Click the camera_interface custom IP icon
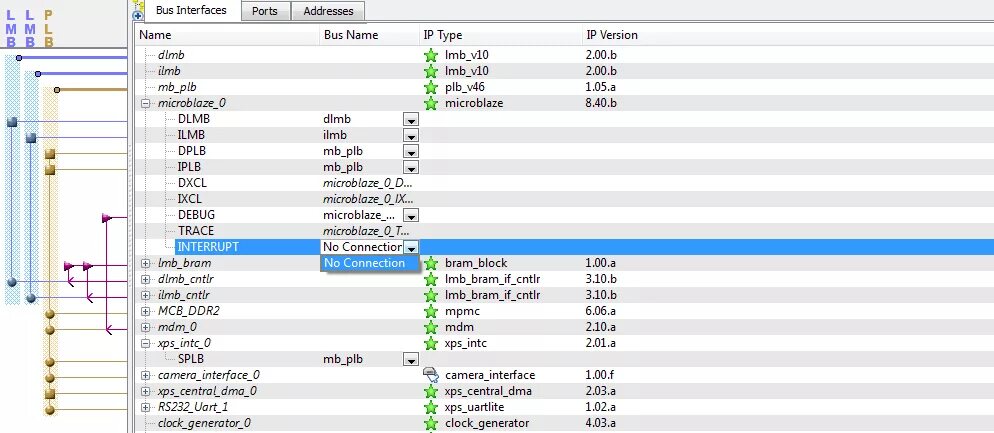Viewport: 994px width, 433px height. pos(431,375)
